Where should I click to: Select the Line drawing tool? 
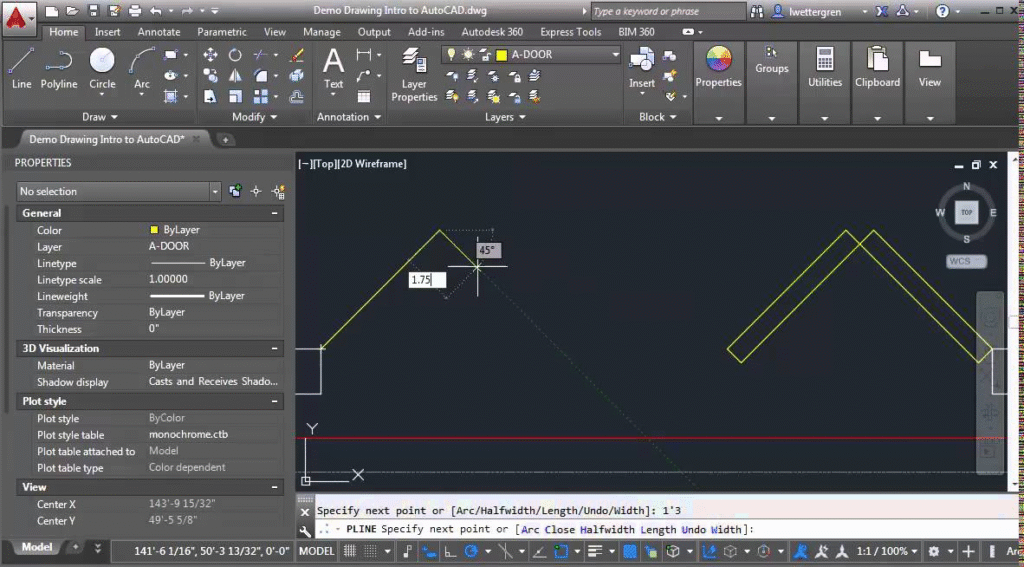pos(21,68)
